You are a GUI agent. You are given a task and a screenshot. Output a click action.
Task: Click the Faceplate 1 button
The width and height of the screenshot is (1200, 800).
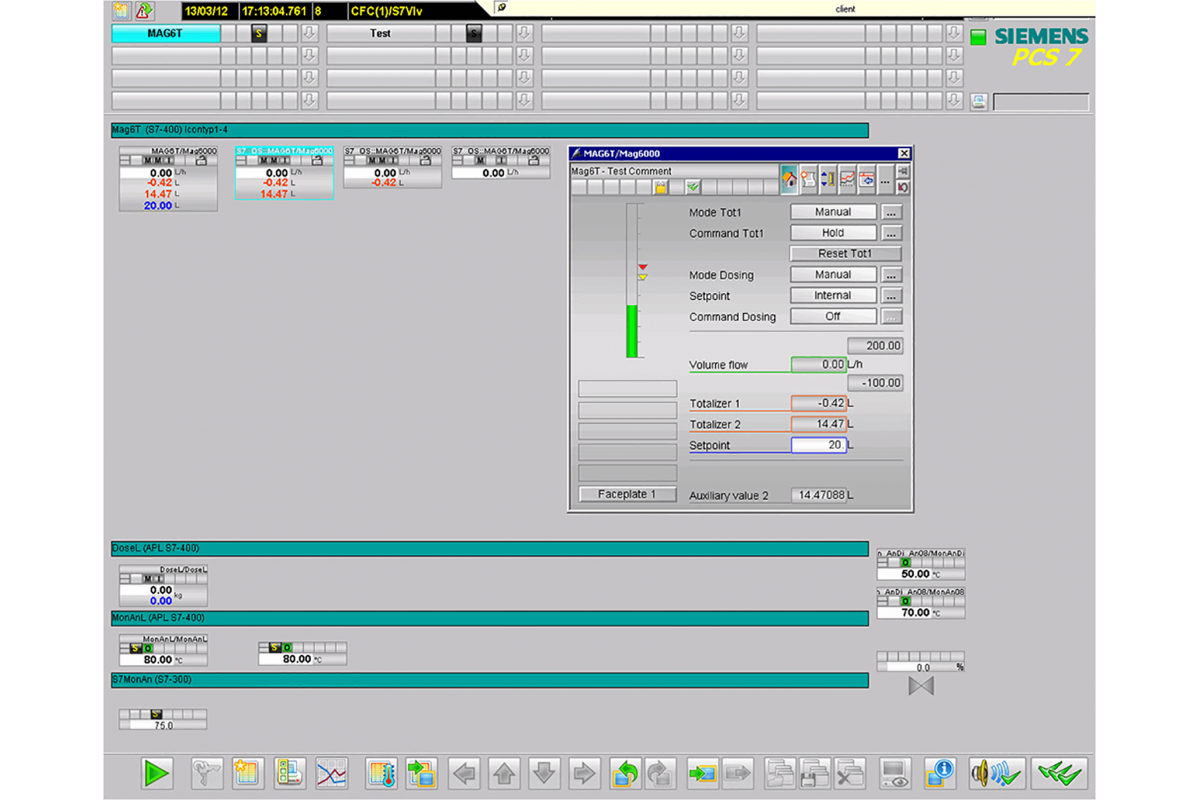coord(627,494)
